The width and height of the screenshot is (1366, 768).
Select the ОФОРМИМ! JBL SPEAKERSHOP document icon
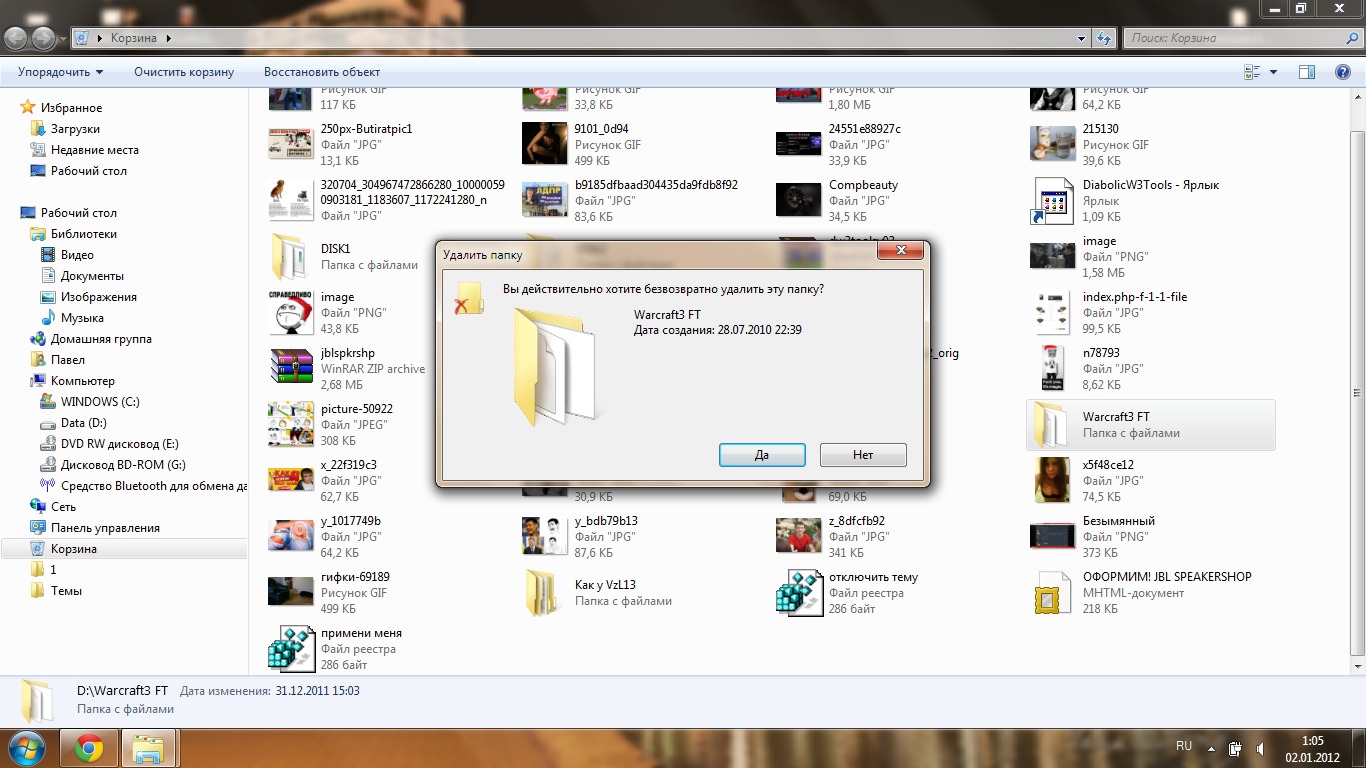pyautogui.click(x=1052, y=592)
